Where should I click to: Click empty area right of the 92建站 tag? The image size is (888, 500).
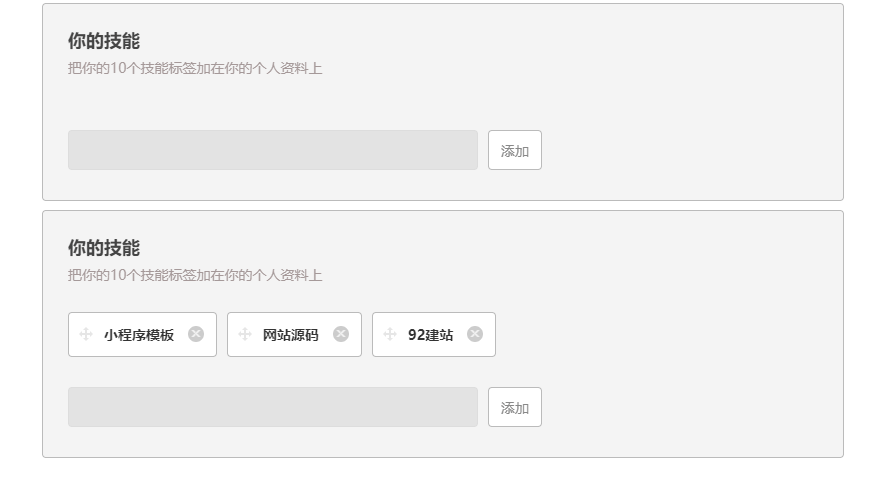coord(668,334)
